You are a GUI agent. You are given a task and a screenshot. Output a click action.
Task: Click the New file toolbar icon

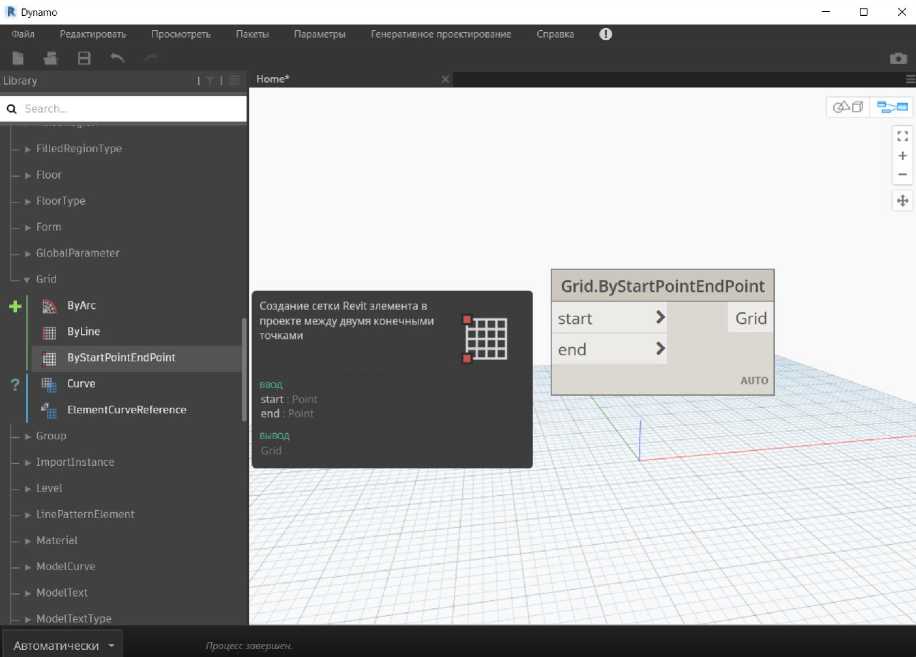(18, 59)
